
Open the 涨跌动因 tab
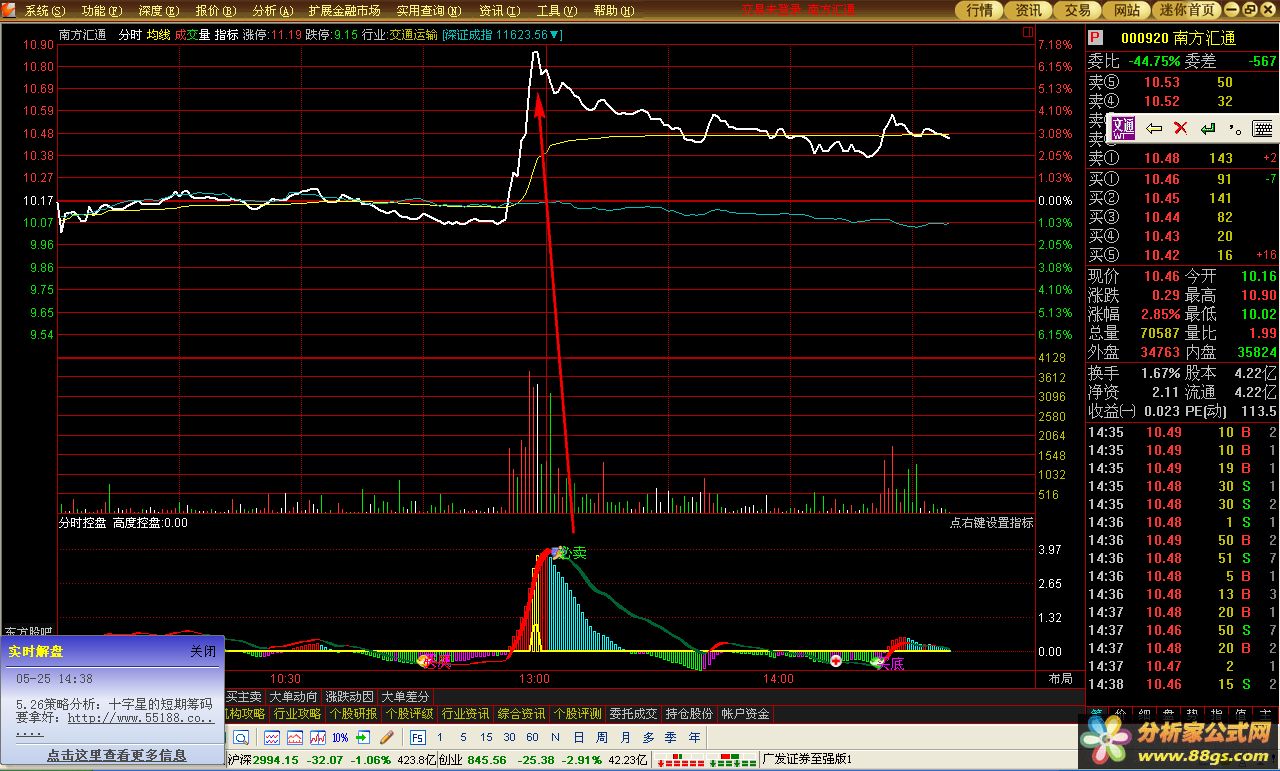click(350, 696)
